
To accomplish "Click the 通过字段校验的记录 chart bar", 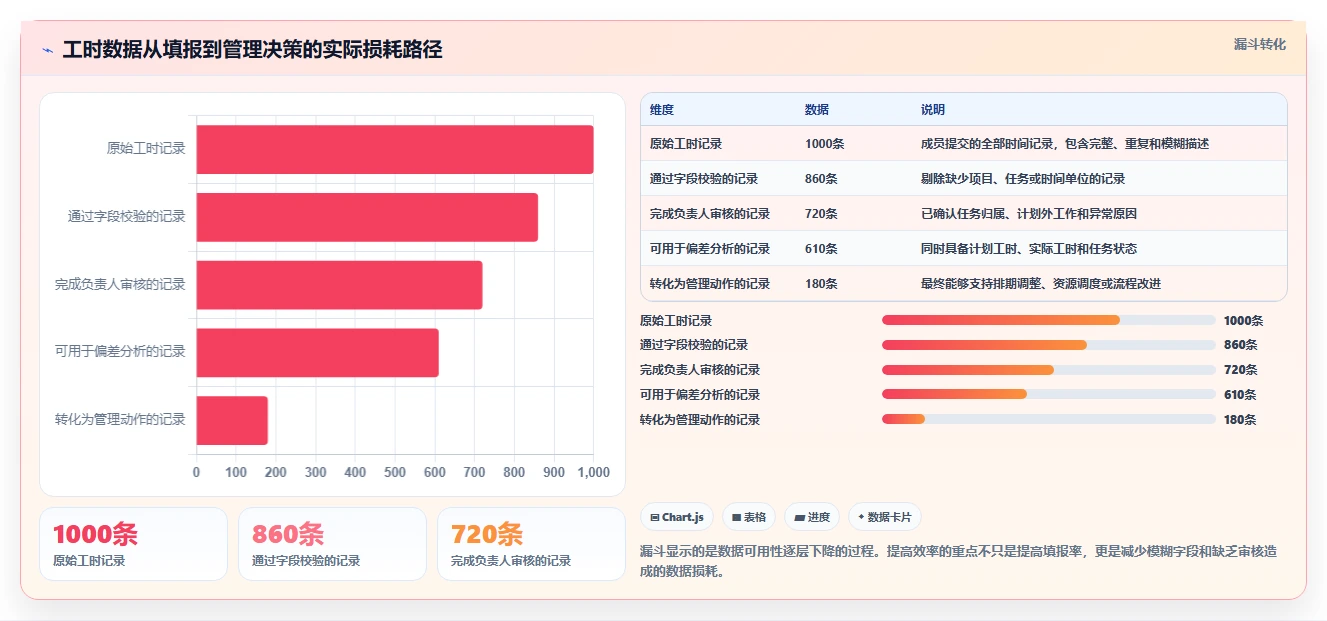I will coord(367,217).
